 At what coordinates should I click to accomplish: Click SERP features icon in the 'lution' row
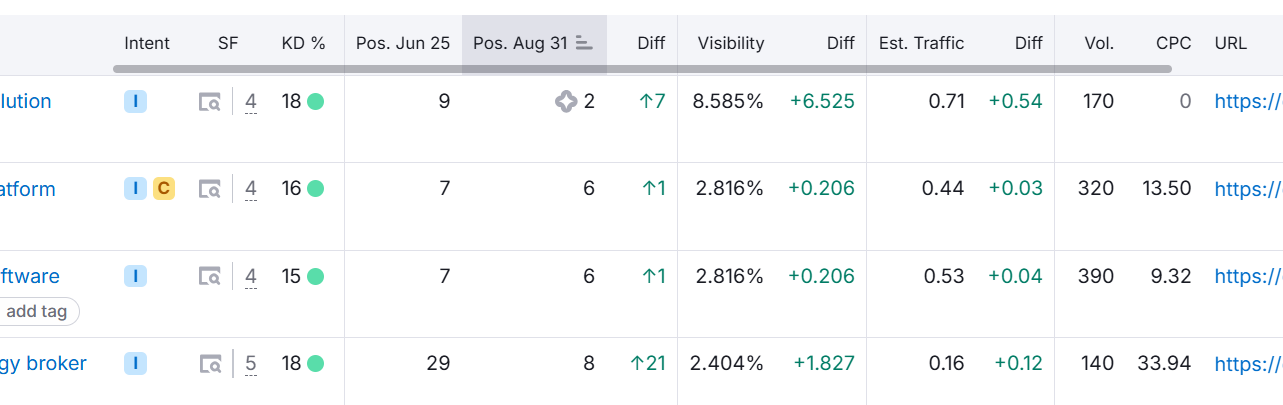coord(210,102)
